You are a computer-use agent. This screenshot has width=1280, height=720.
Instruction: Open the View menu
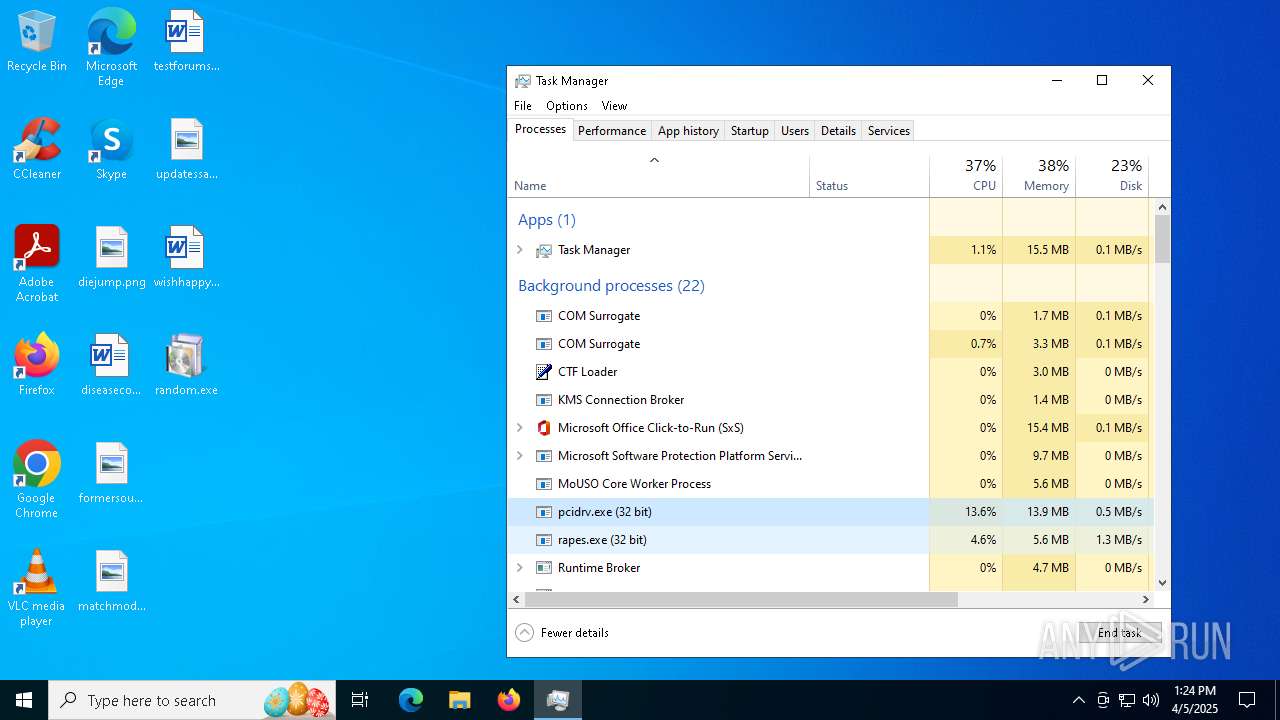[x=614, y=106]
